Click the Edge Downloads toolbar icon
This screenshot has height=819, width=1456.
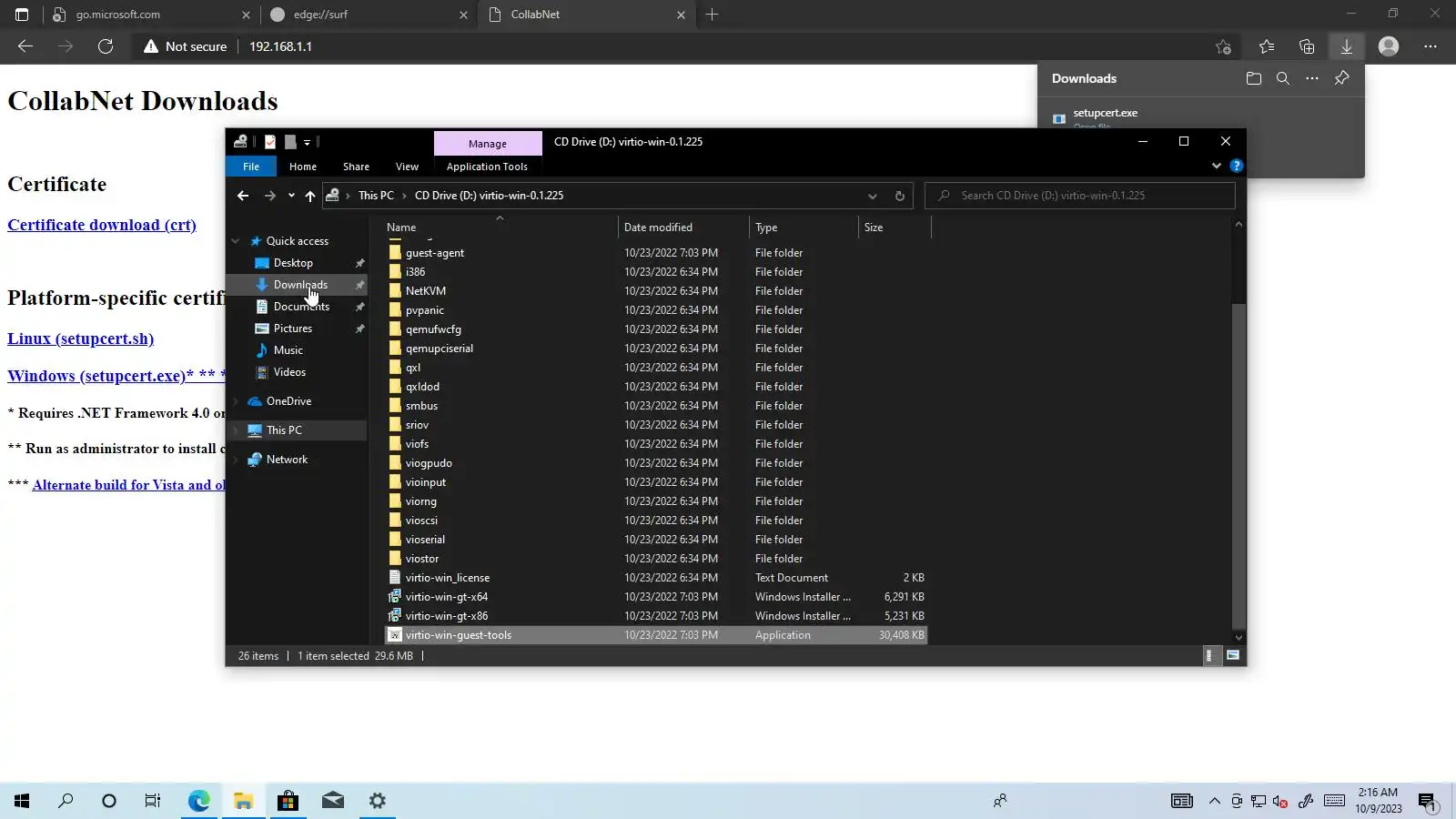pos(1347,46)
